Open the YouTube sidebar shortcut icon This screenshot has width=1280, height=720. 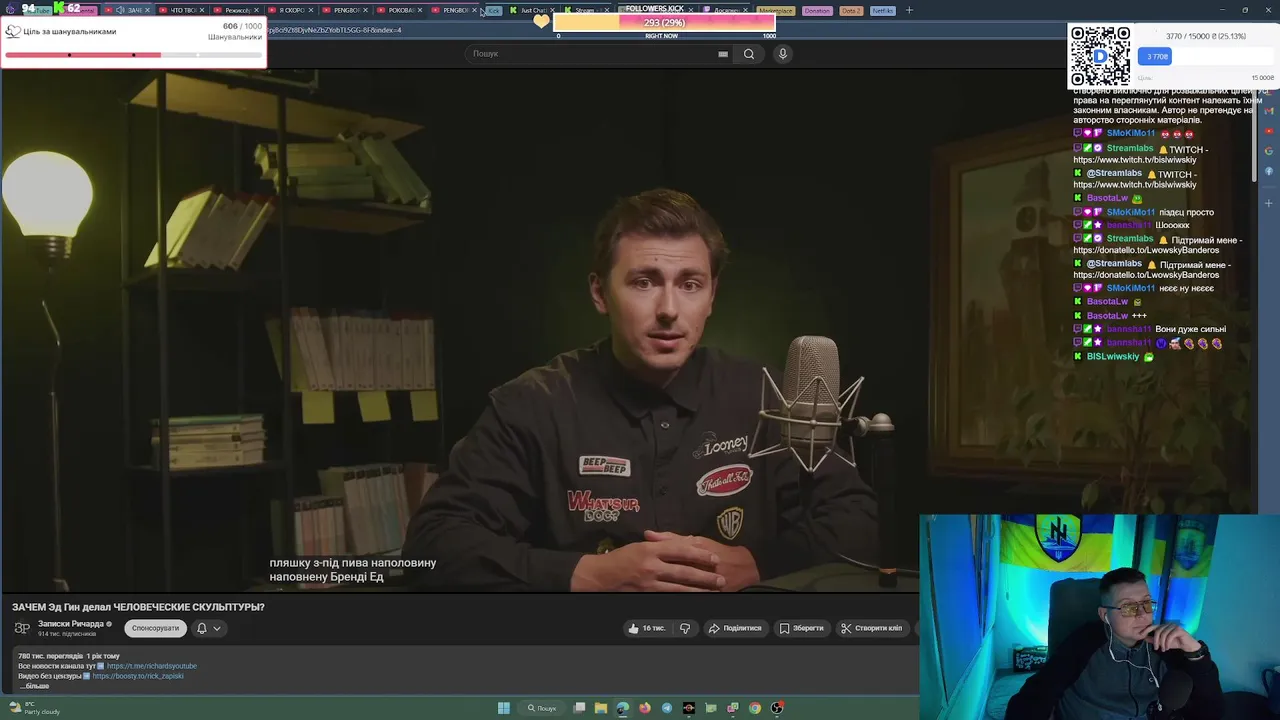click(x=1269, y=131)
